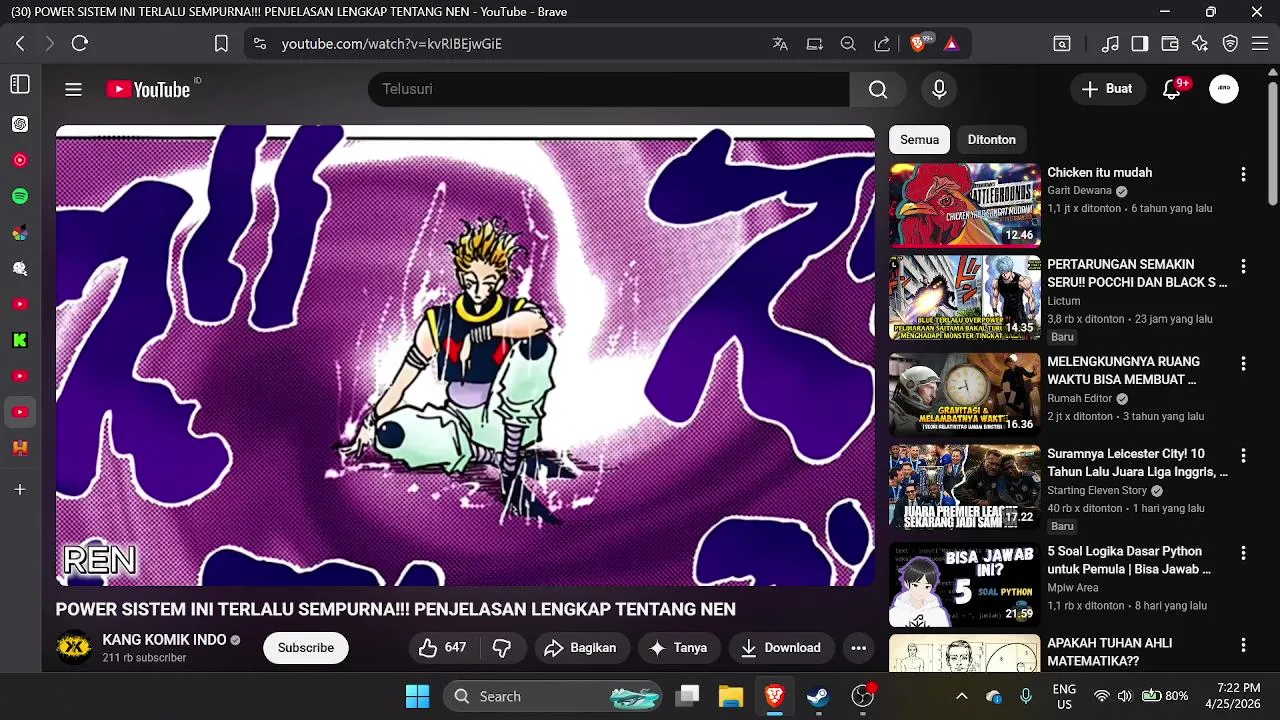Open ChatGPT from Brave sidebar
1280x720 pixels.
pyautogui.click(x=20, y=124)
